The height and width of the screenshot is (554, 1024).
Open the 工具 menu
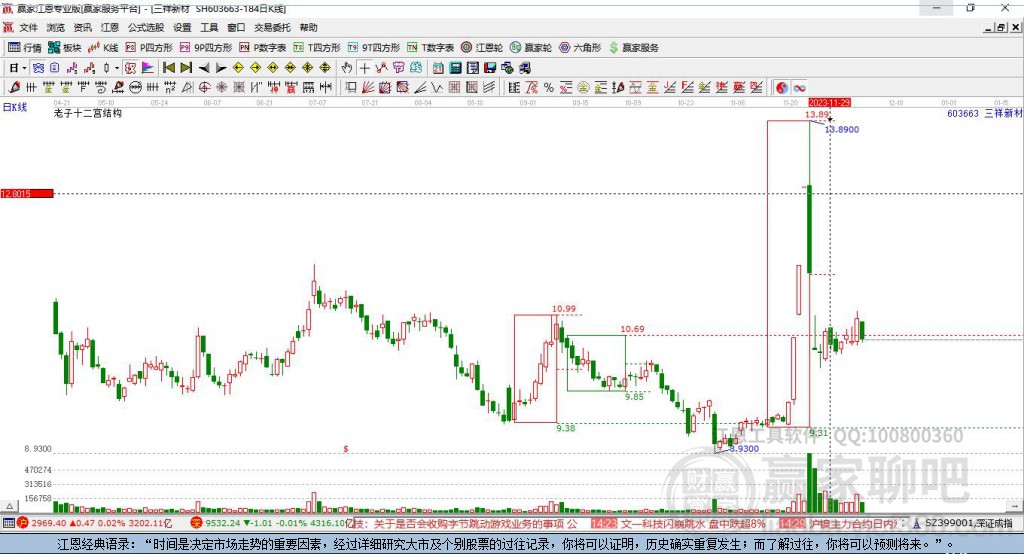coord(209,27)
